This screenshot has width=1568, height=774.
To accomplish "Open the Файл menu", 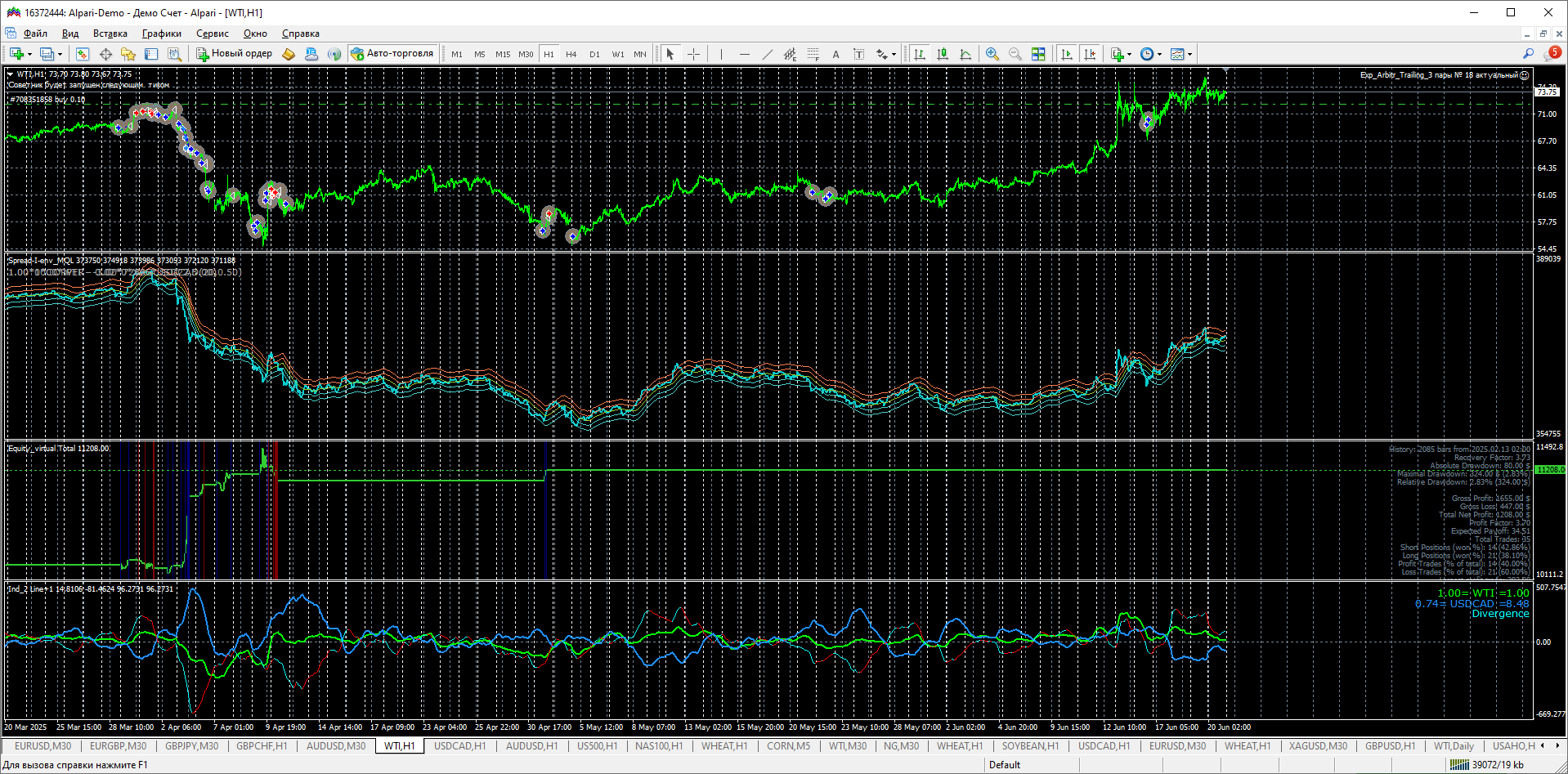I will [35, 34].
